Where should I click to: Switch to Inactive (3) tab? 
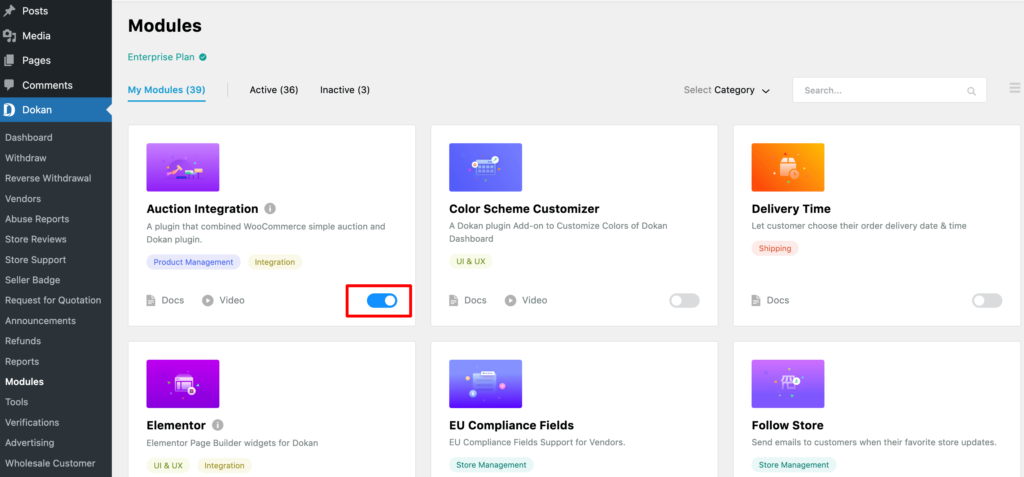(345, 90)
